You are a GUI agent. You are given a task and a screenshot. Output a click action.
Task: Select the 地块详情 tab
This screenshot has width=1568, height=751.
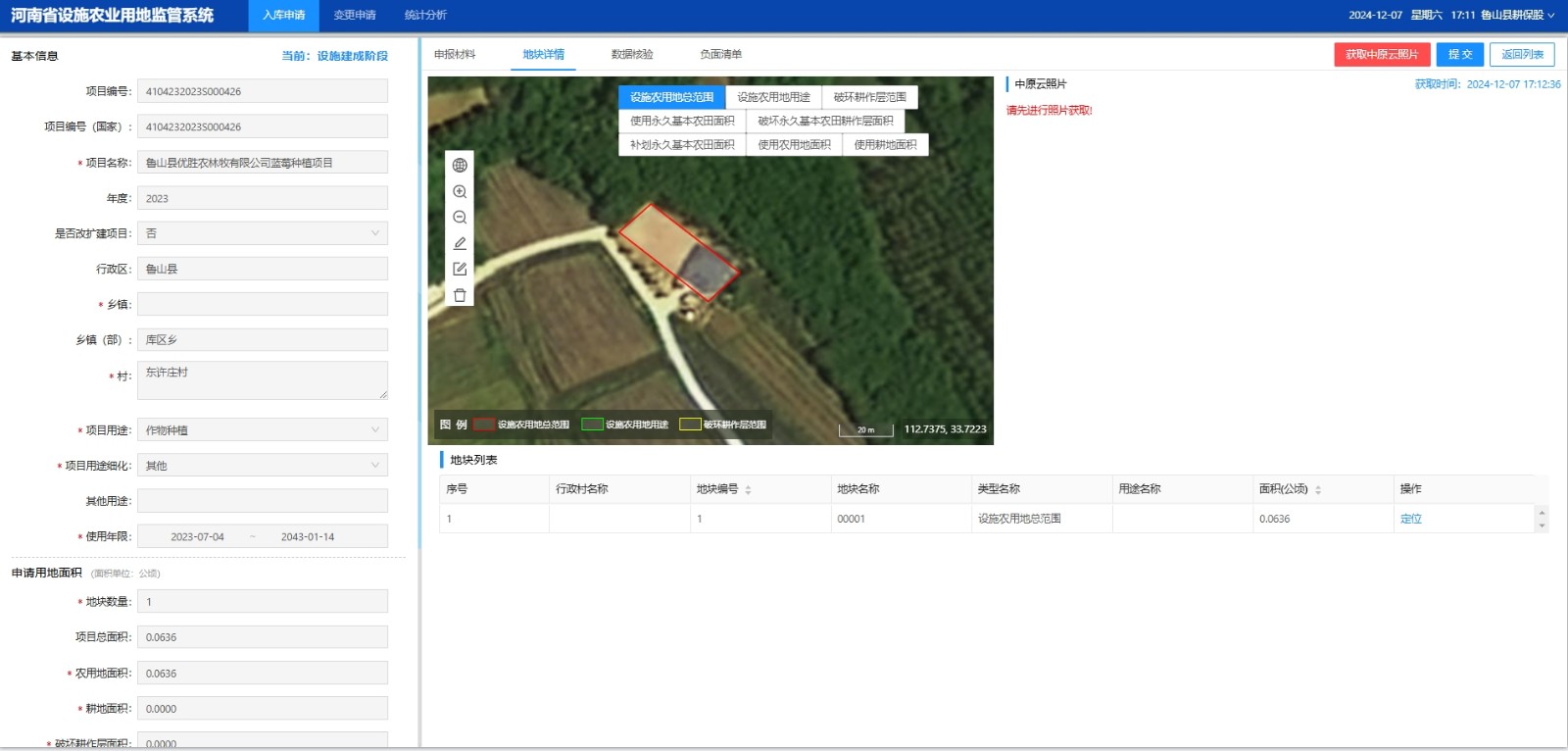[543, 55]
